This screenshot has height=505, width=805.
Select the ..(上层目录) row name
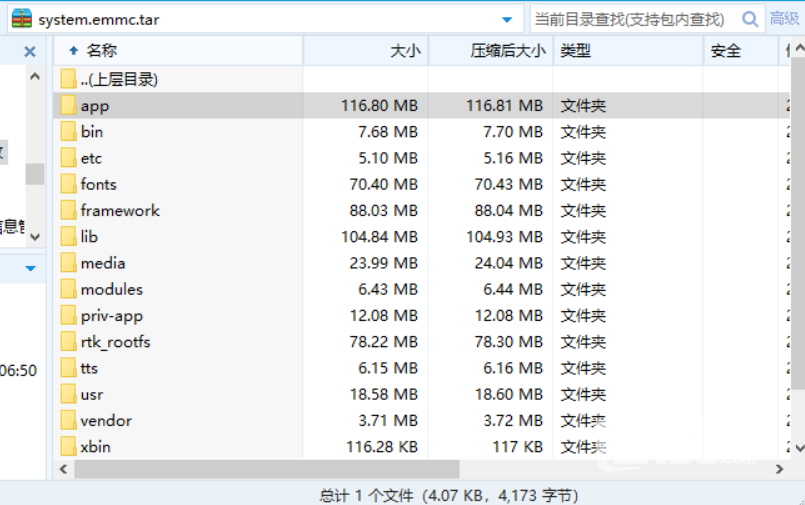click(x=119, y=79)
